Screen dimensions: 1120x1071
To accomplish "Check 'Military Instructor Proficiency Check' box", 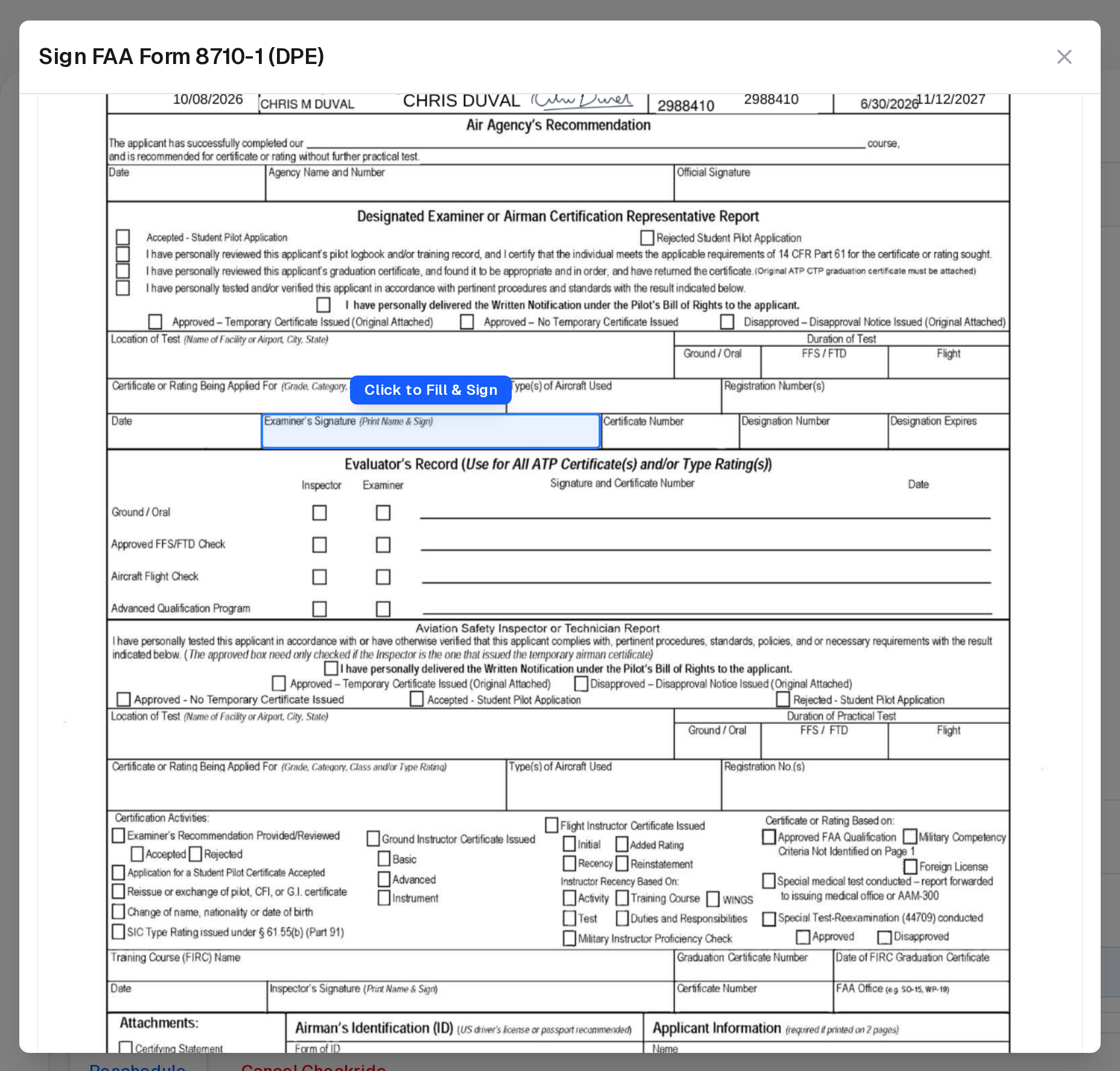I will [569, 938].
